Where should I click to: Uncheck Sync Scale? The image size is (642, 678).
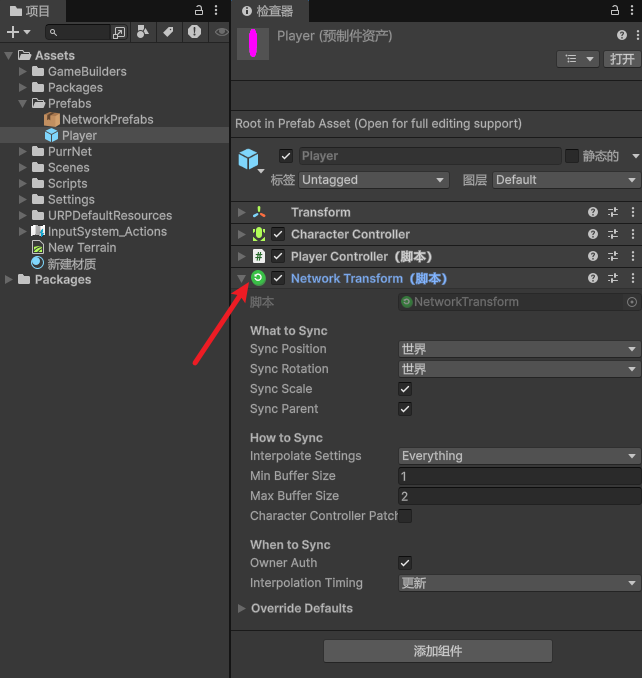(405, 389)
